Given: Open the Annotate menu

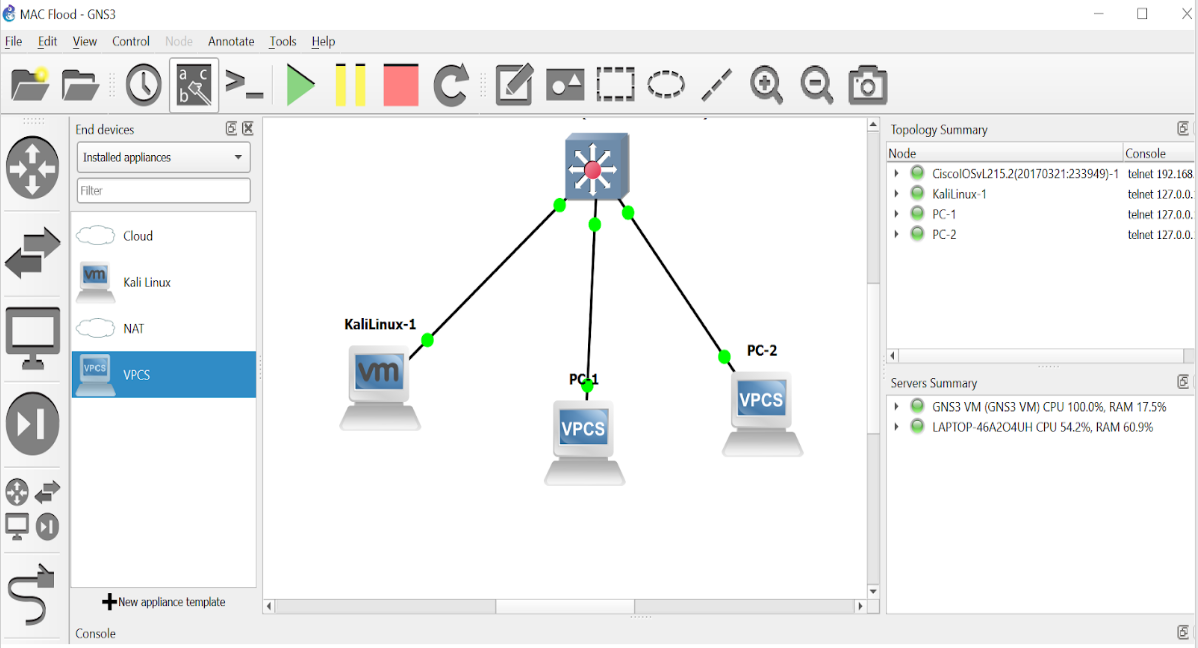Looking at the screenshot, I should 231,41.
